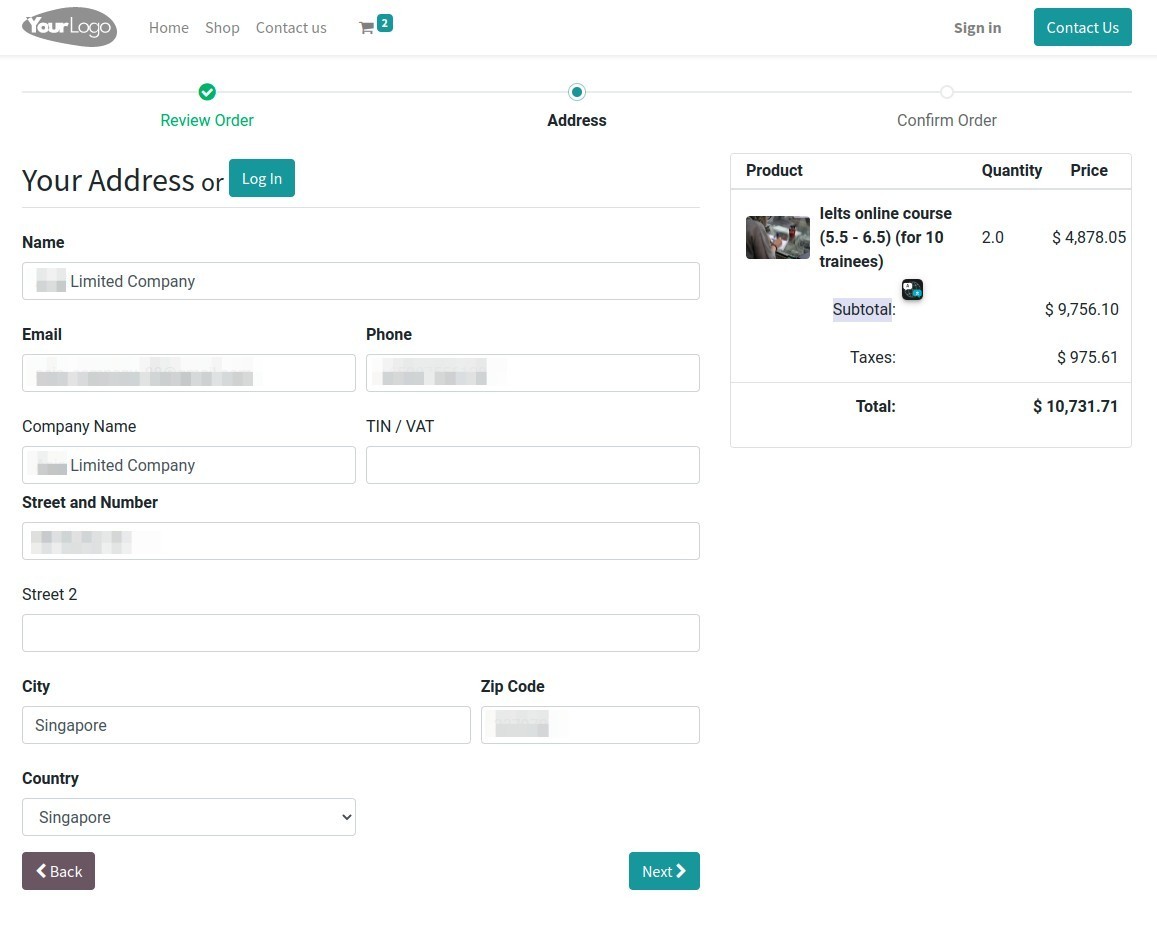Click the Sign in link

point(977,28)
